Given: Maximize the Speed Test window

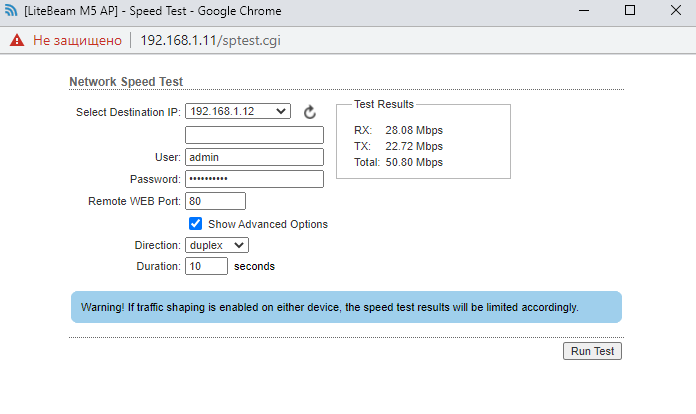Looking at the screenshot, I should pos(630,10).
